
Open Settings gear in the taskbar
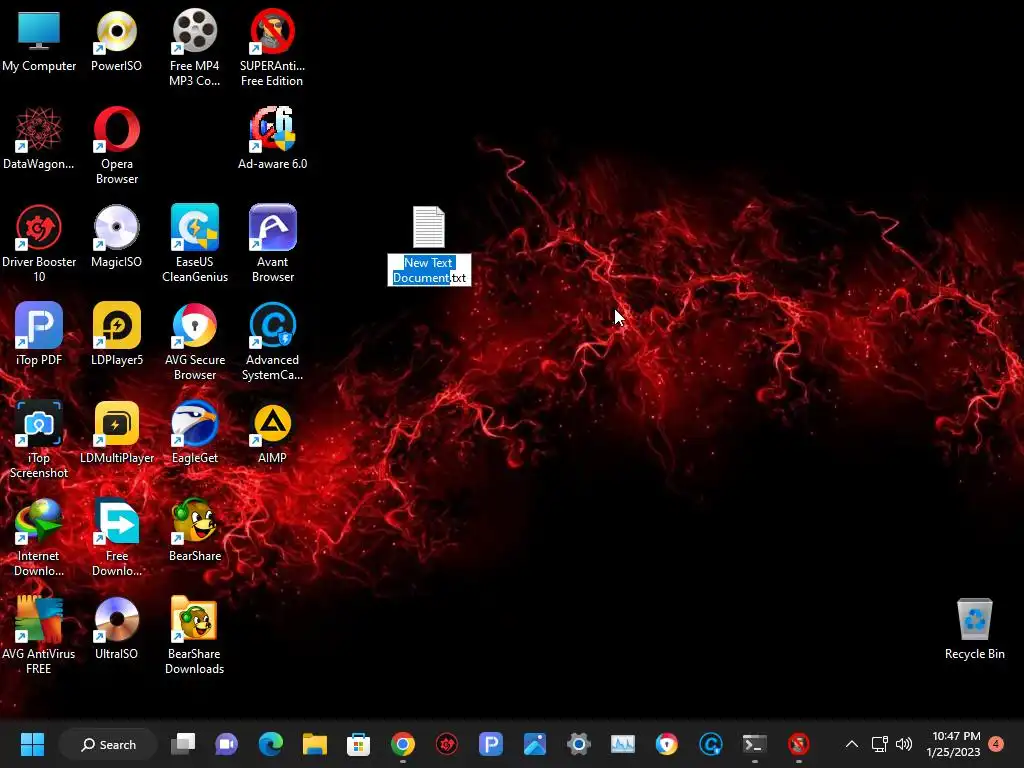point(579,744)
